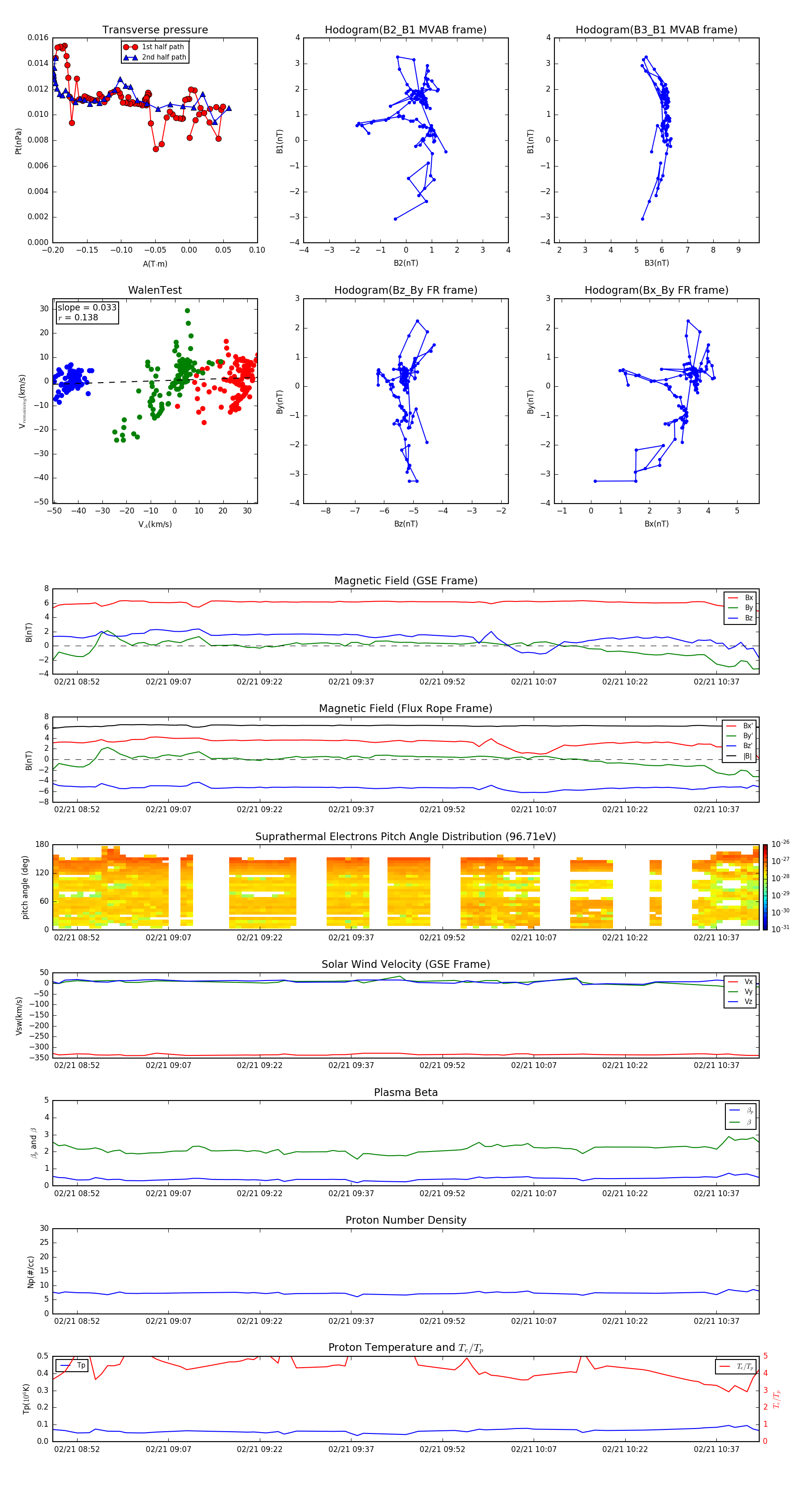The image size is (812, 1489).
Task: Select the "slope = 0.033" annotation
Action: [87, 308]
